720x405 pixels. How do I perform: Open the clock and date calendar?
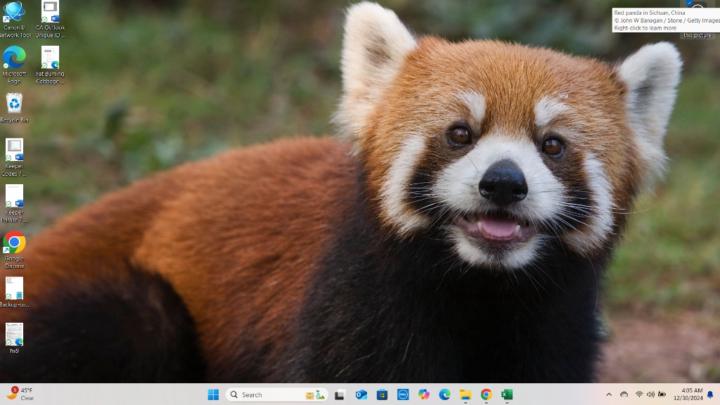pos(691,394)
